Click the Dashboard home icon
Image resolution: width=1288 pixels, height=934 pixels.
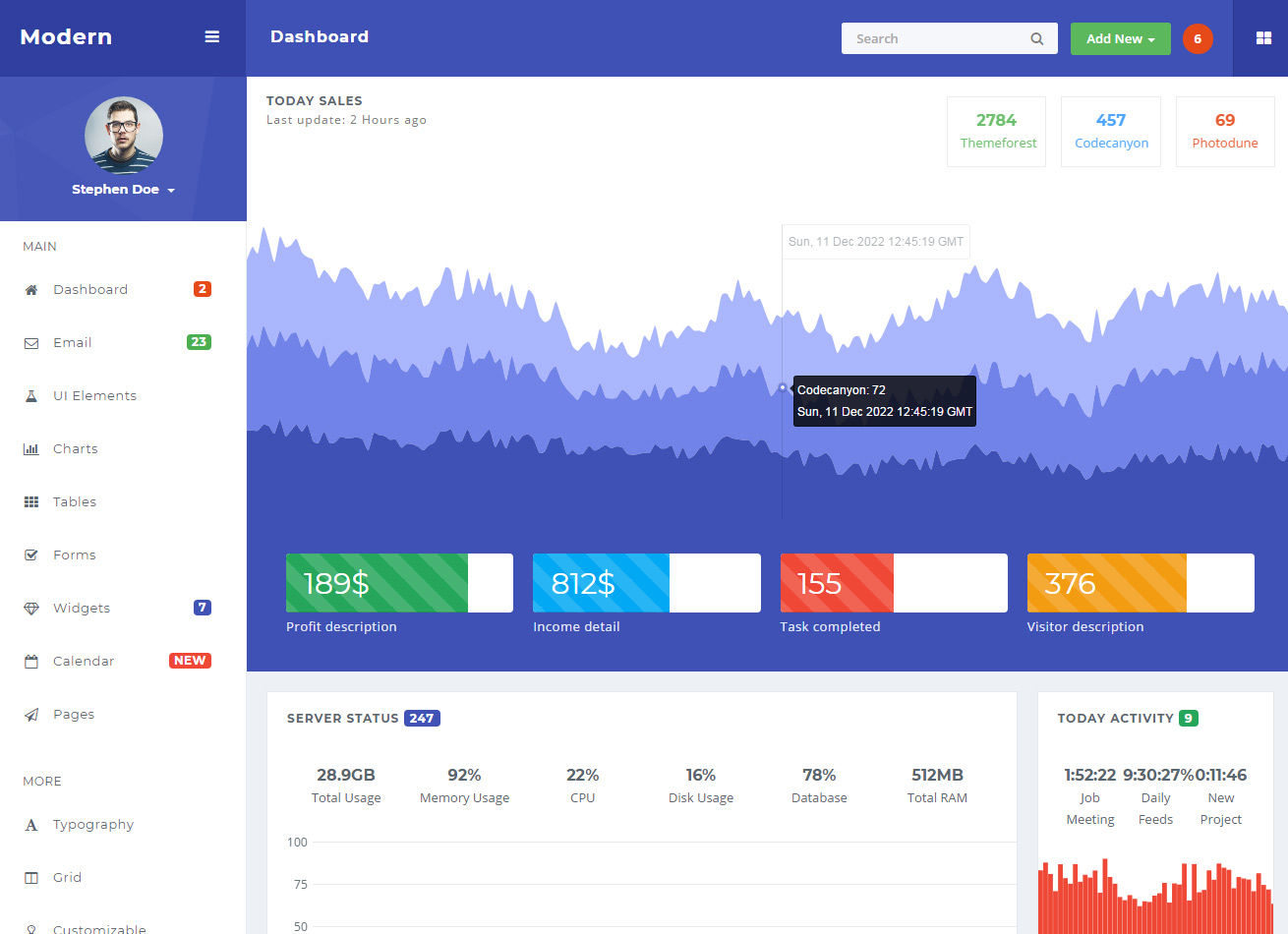tap(31, 290)
